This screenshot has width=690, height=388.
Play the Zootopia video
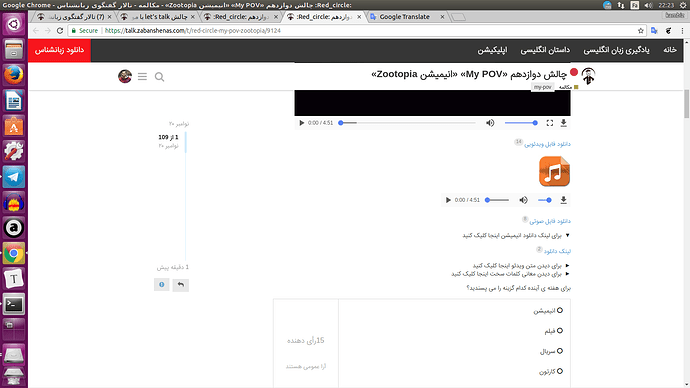(x=301, y=123)
